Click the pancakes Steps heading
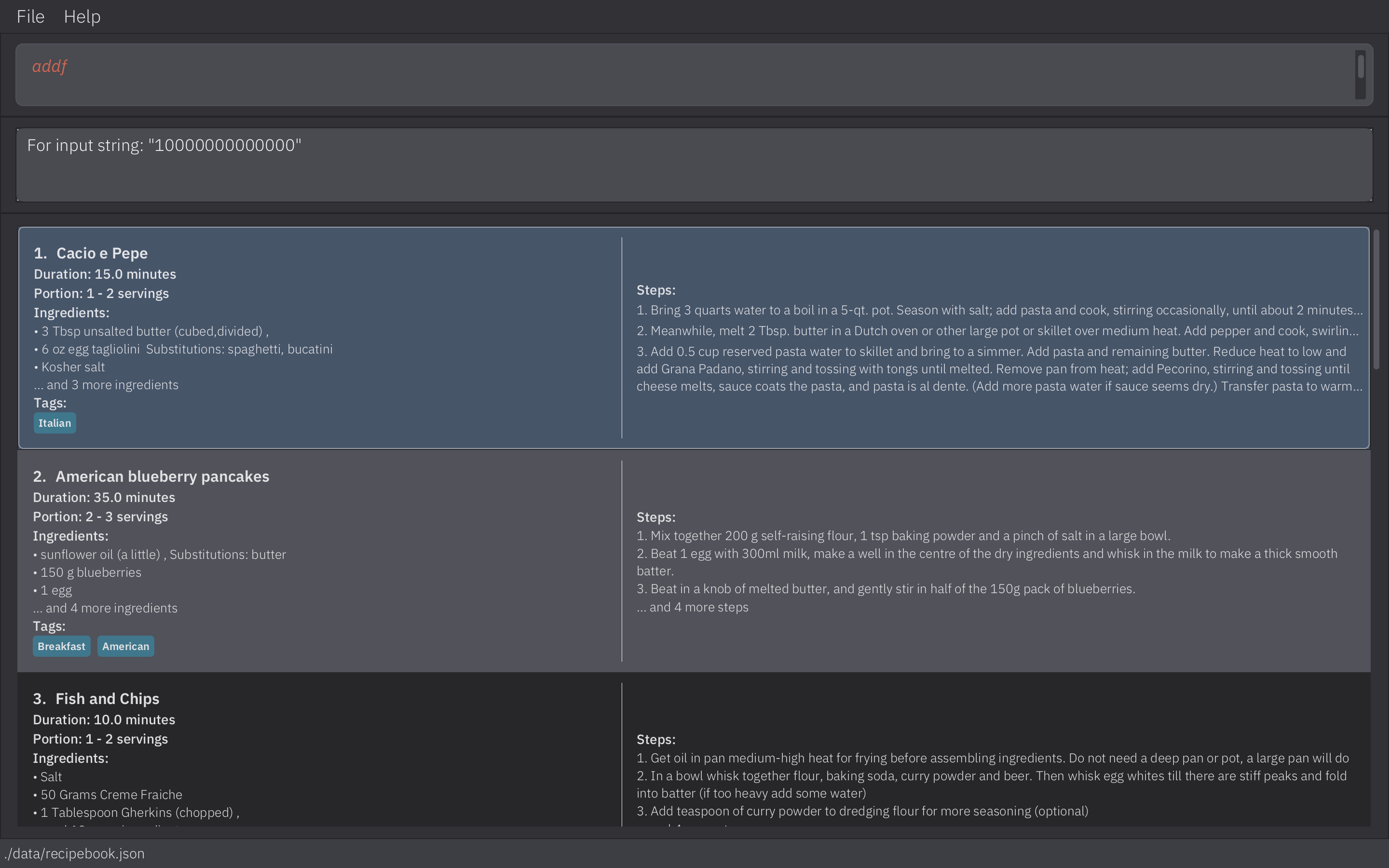The height and width of the screenshot is (868, 1389). click(655, 516)
